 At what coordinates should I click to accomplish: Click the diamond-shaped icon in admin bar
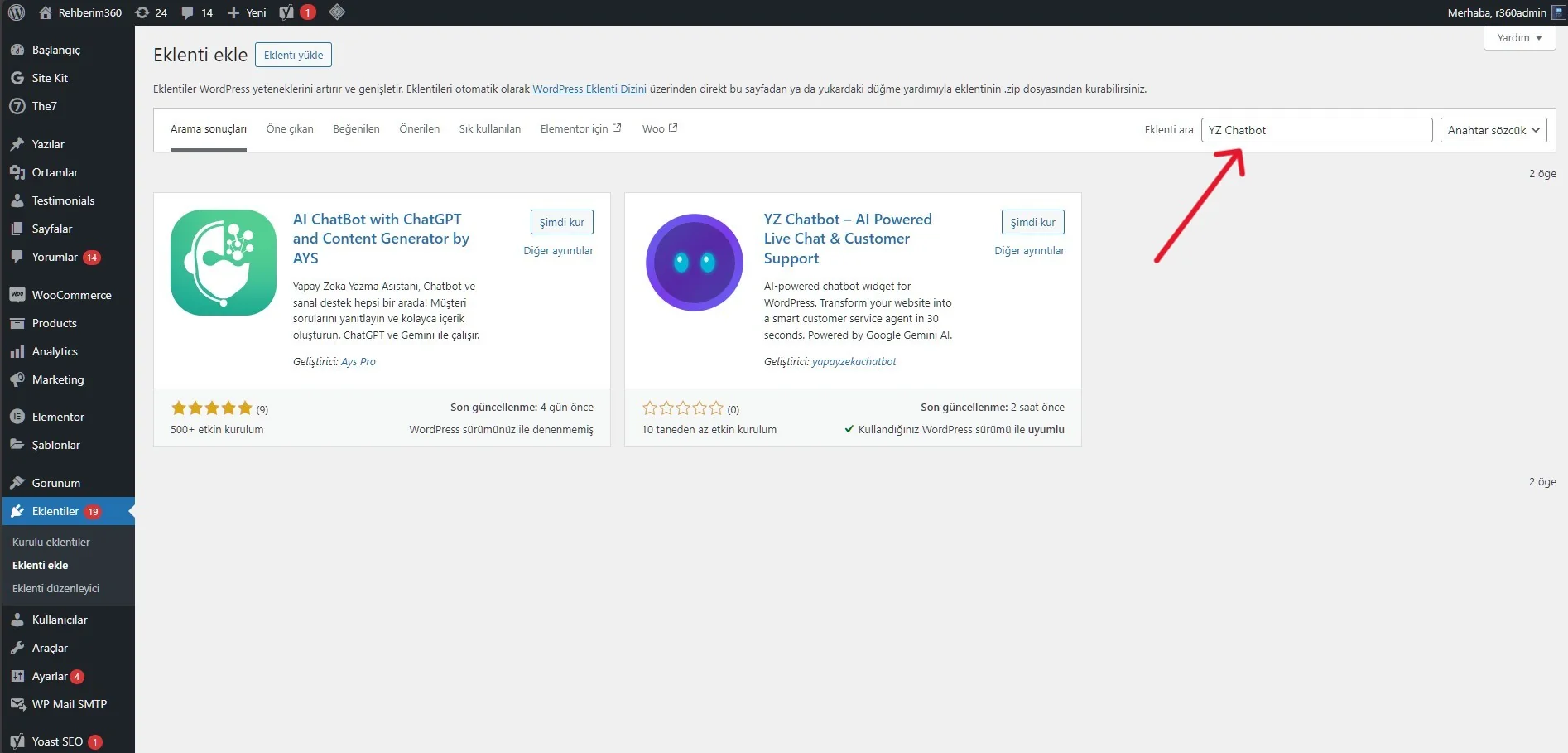click(x=336, y=12)
